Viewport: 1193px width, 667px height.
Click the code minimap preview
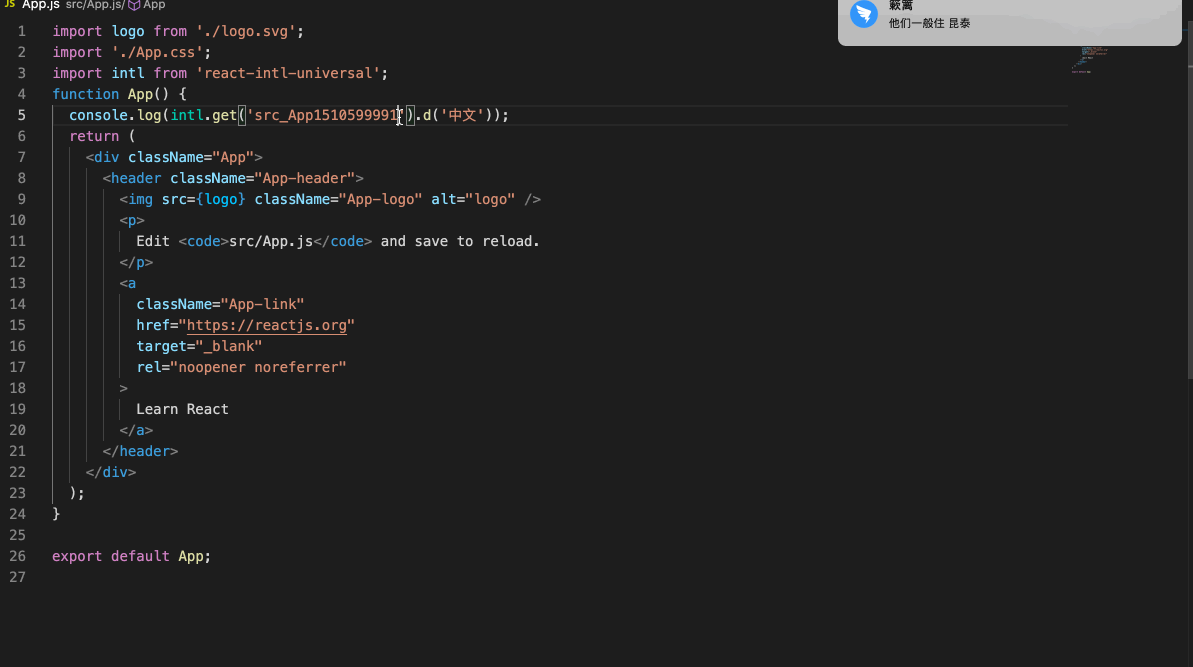[x=1090, y=59]
